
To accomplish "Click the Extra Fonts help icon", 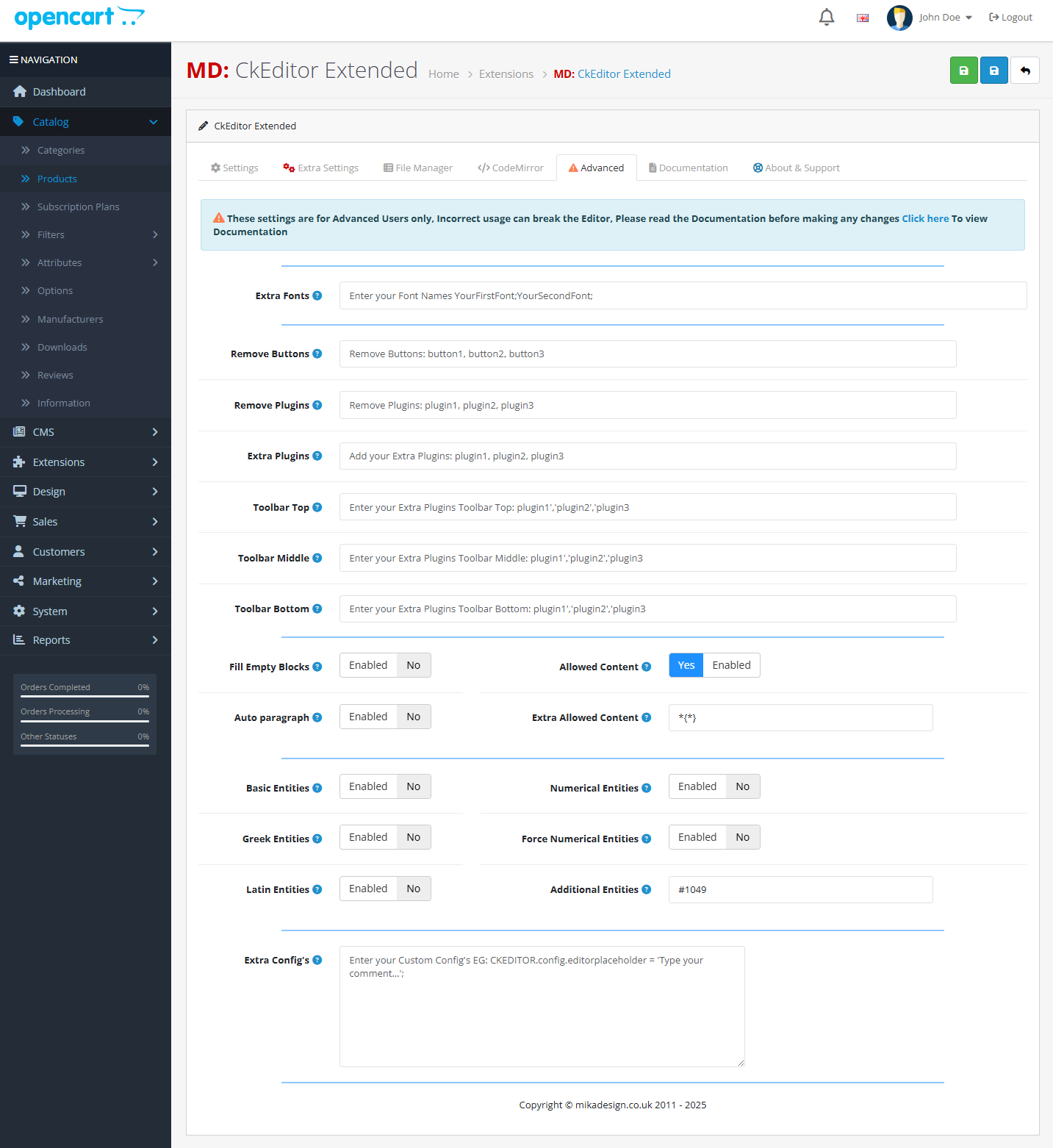I will [x=317, y=295].
